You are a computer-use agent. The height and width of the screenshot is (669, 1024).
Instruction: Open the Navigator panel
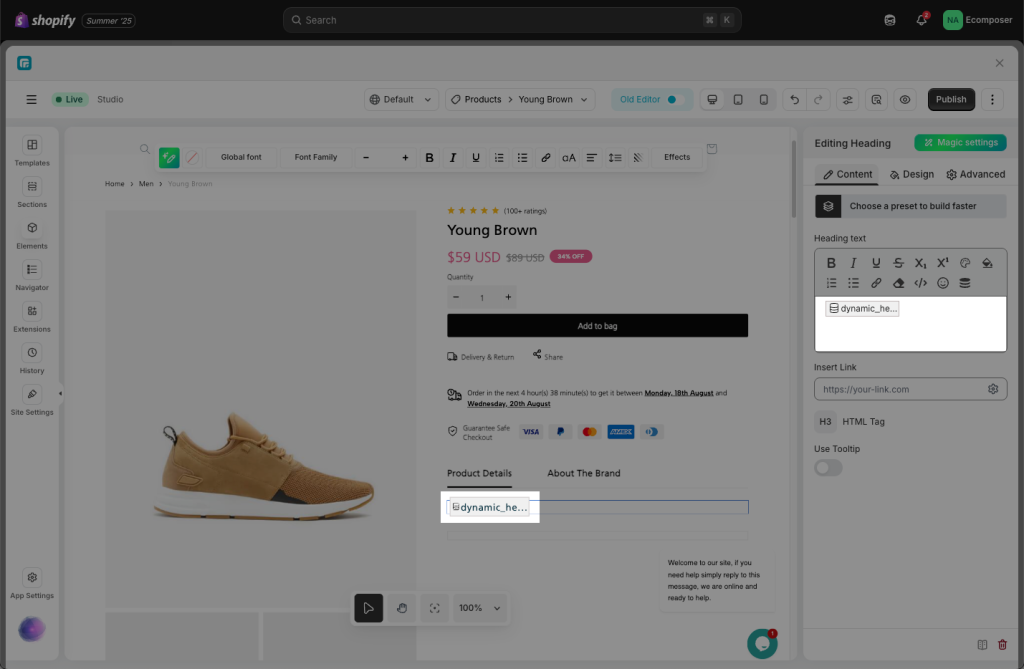pyautogui.click(x=32, y=276)
